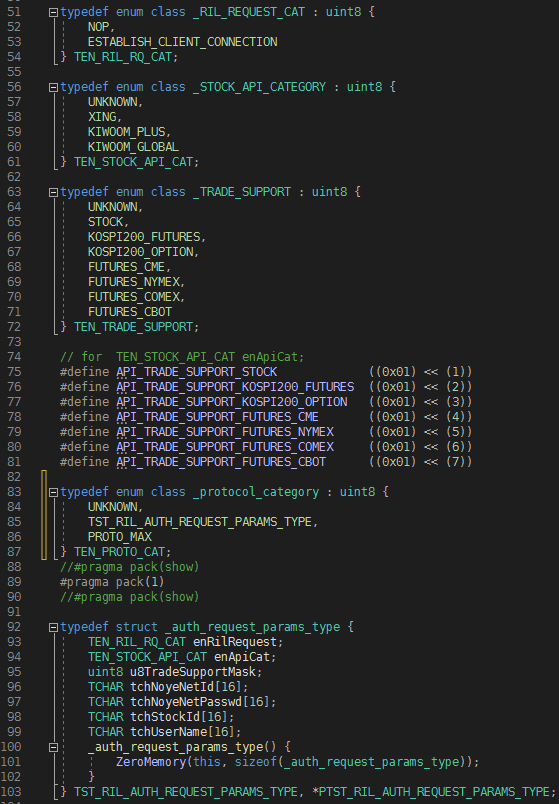Click API_TRADE_SUPPORT_FUTURES_CBOT macro name
The width and height of the screenshot is (559, 804).
tap(221, 462)
